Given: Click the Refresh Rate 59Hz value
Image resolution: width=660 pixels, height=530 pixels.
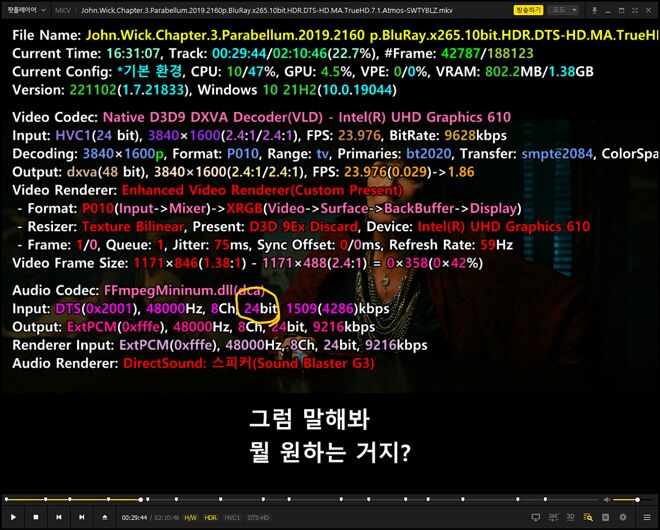Looking at the screenshot, I should [x=495, y=245].
